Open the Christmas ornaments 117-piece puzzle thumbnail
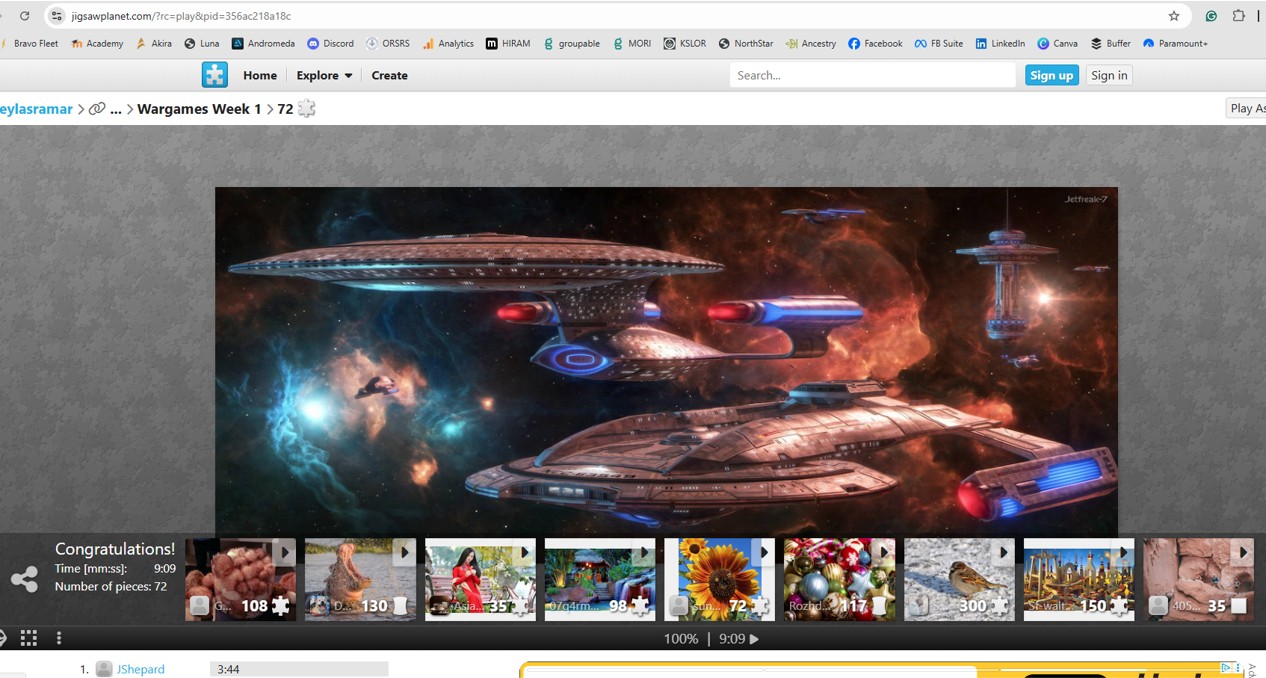The width and height of the screenshot is (1266, 678). click(838, 578)
